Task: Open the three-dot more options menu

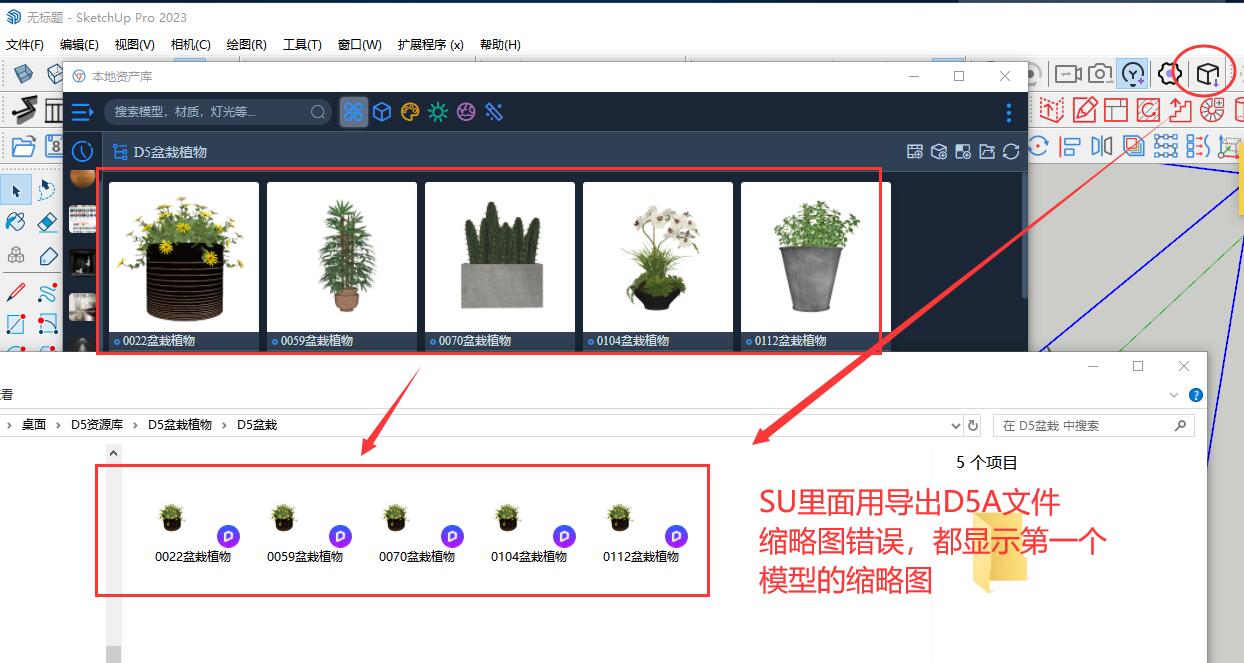Action: (1008, 112)
